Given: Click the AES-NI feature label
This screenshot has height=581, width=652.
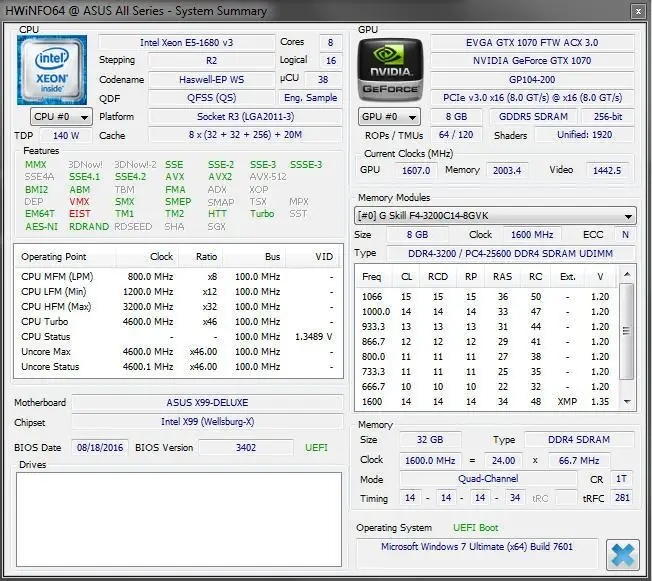Looking at the screenshot, I should point(41,227).
